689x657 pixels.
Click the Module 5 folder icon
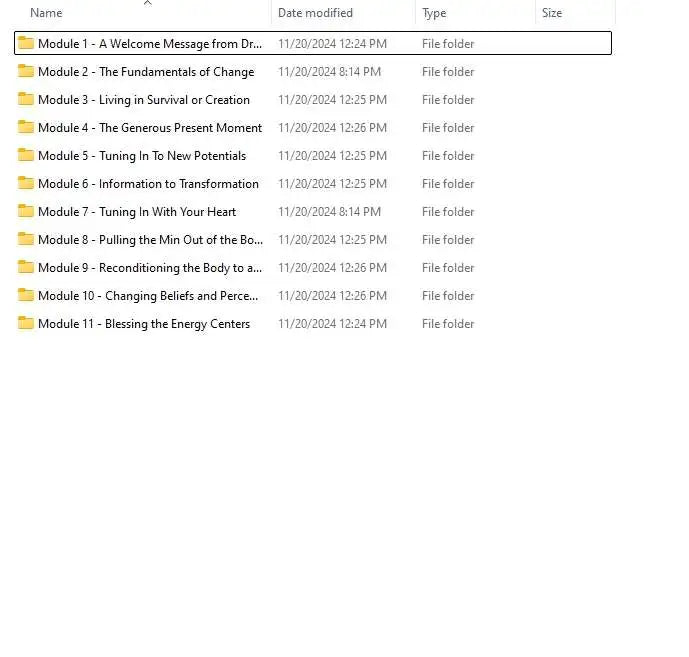(x=26, y=155)
